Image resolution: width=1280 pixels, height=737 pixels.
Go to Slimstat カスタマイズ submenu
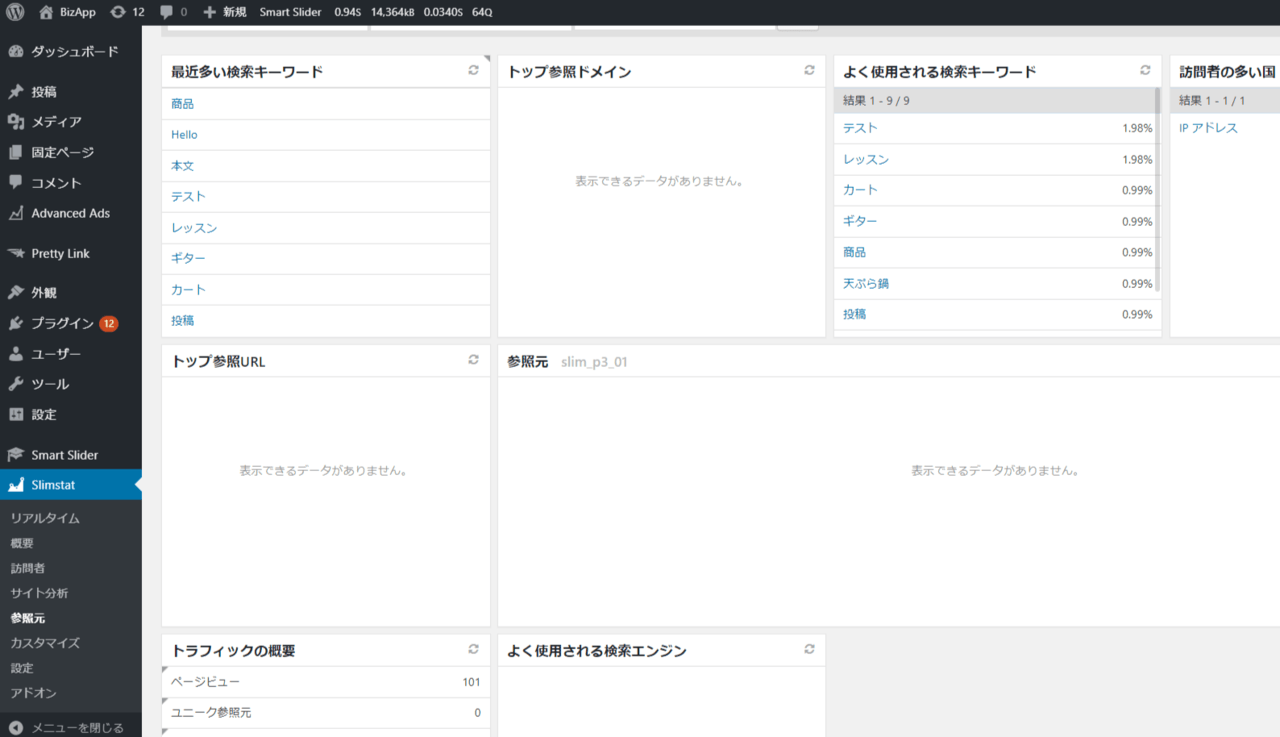coord(45,643)
